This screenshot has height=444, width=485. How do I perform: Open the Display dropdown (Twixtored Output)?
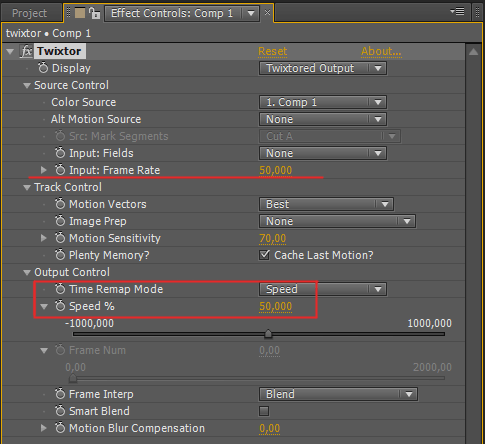(323, 68)
